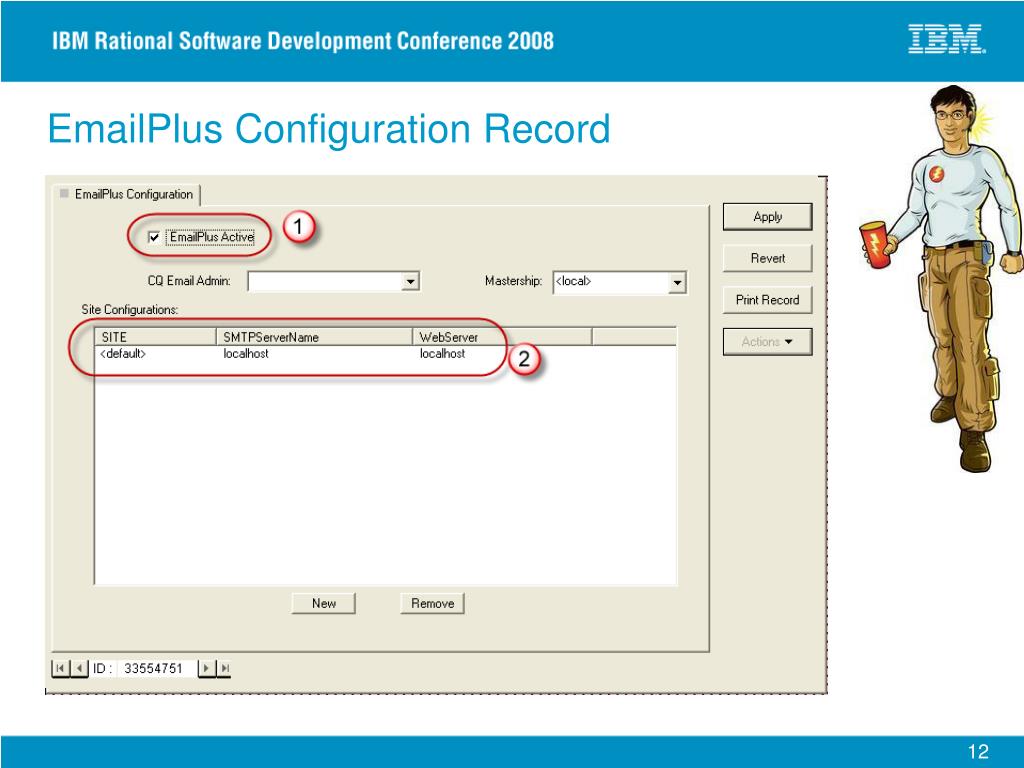
Task: Click the Revert button
Action: point(767,258)
